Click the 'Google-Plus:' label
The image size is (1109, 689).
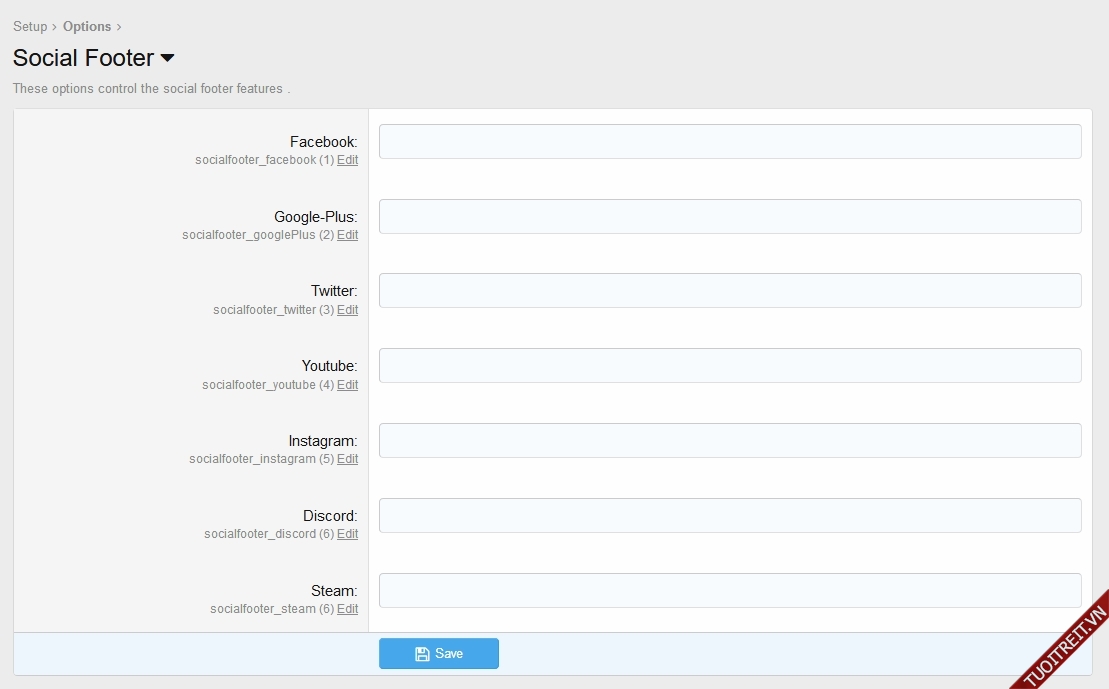coord(315,217)
